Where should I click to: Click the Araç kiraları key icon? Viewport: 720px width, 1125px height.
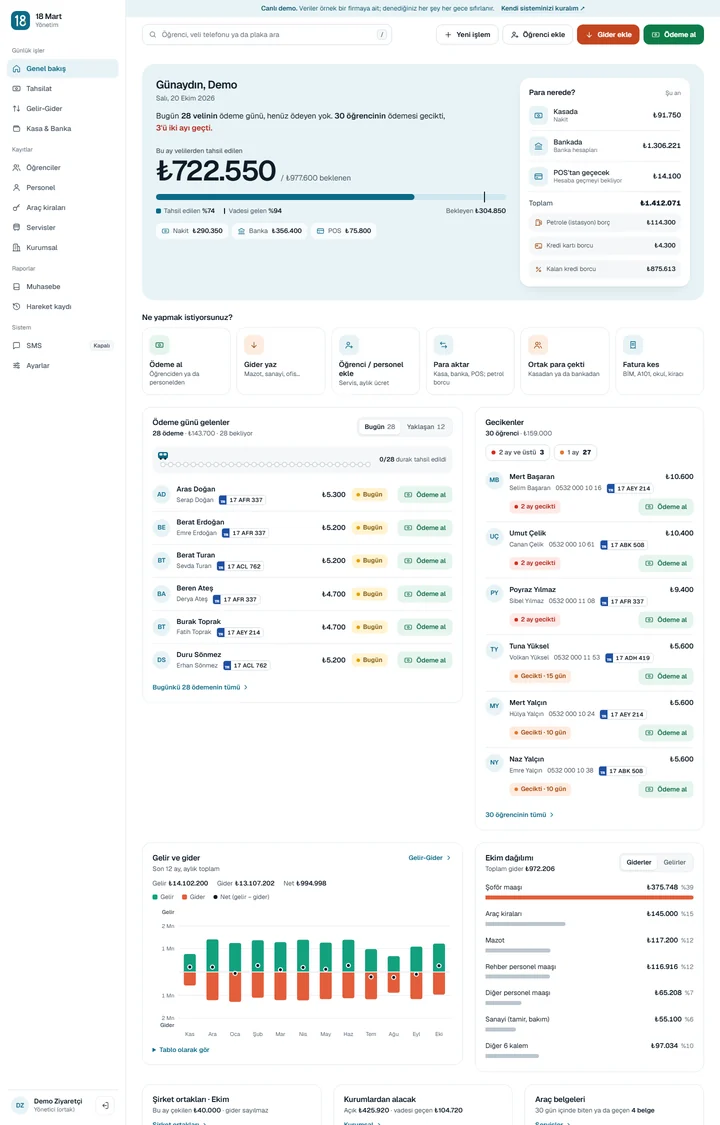16,208
